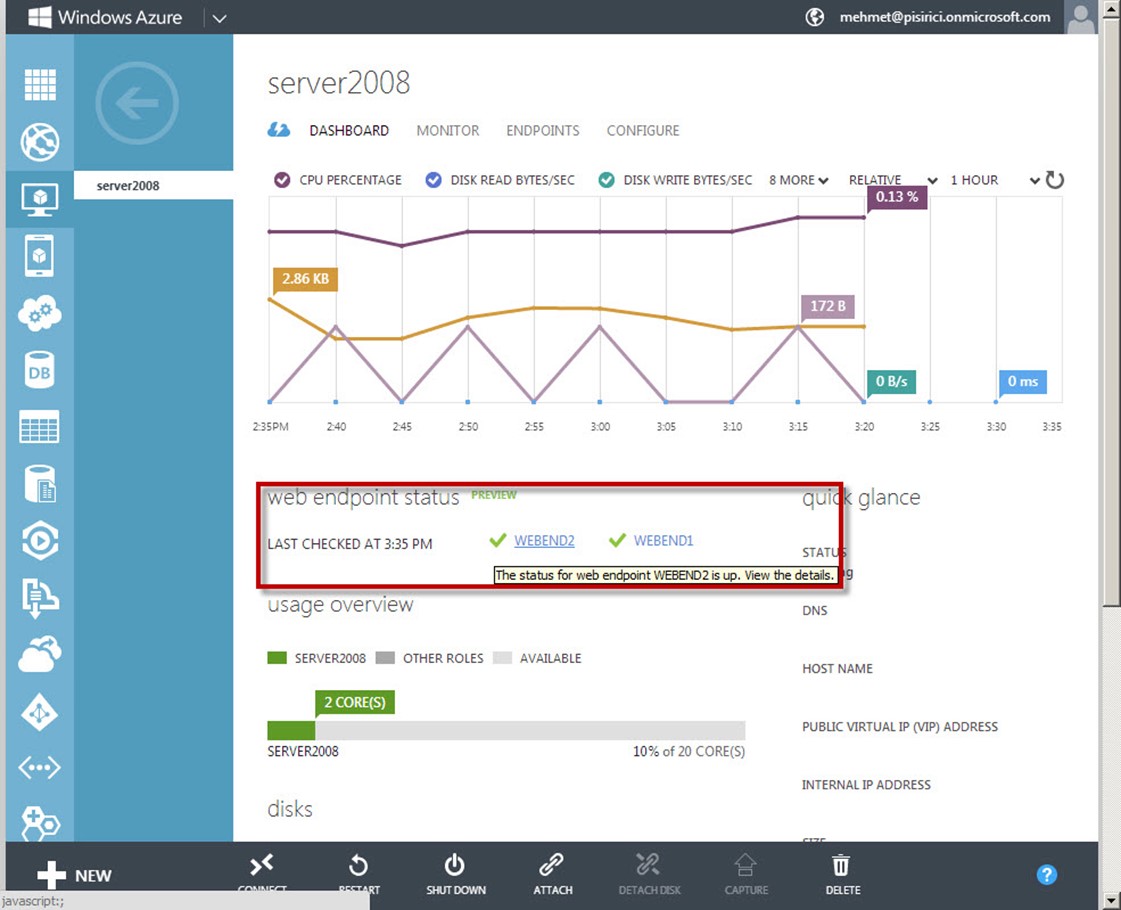Open the WEBEND1 endpoint link
This screenshot has width=1121, height=910.
point(663,541)
